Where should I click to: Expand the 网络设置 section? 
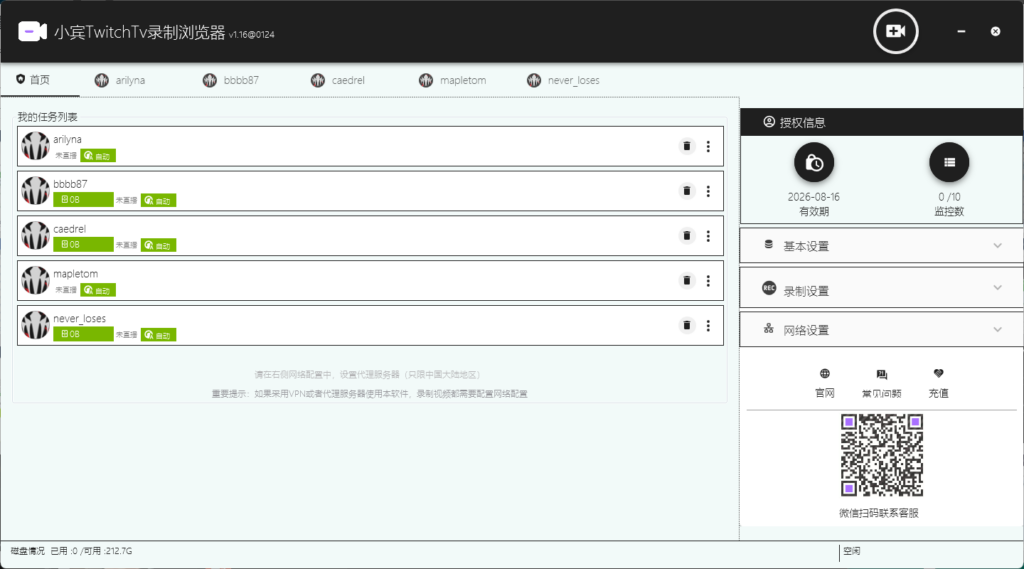tap(881, 330)
